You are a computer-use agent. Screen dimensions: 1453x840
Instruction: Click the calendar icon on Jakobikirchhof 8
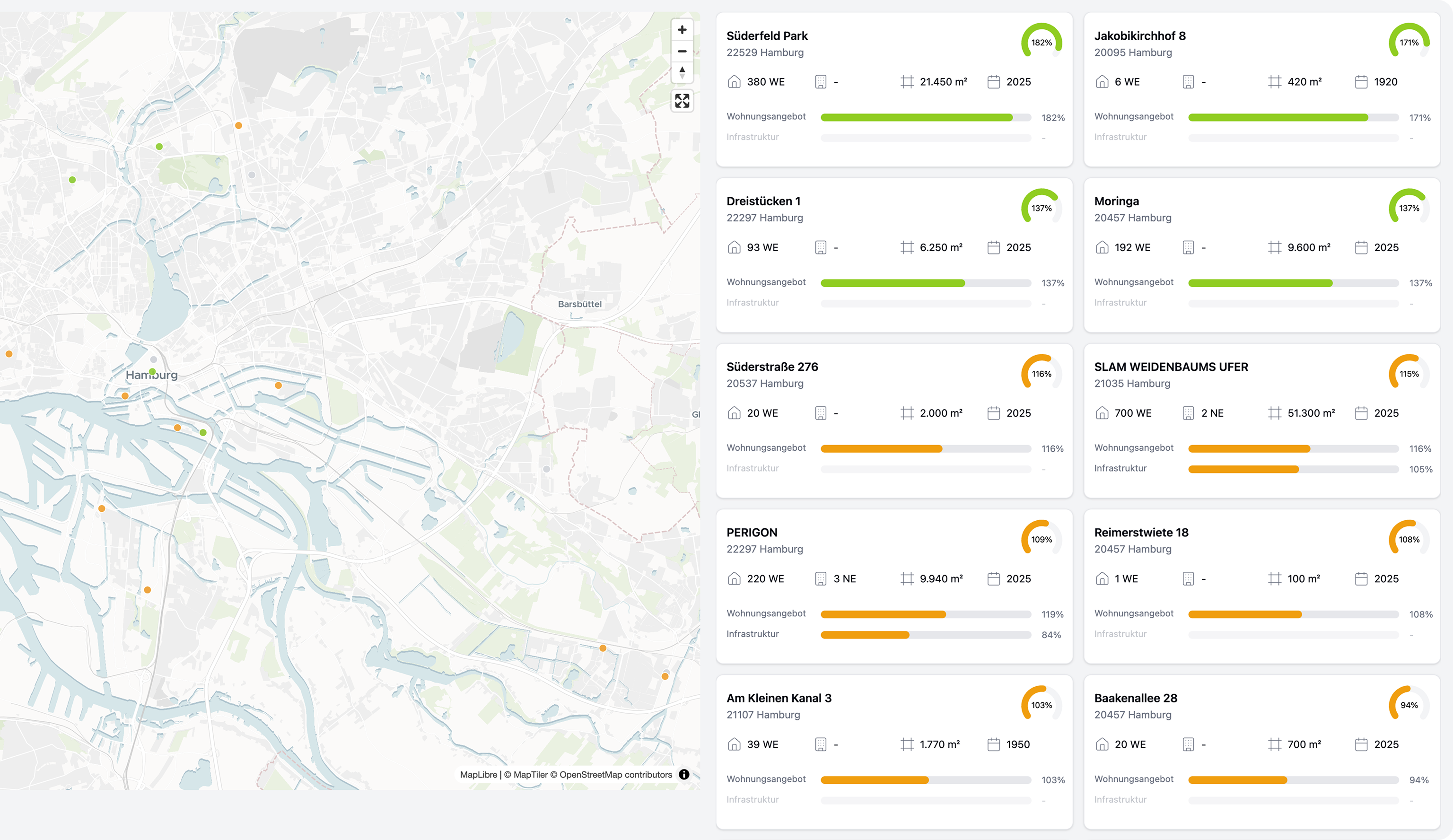[x=1361, y=82]
